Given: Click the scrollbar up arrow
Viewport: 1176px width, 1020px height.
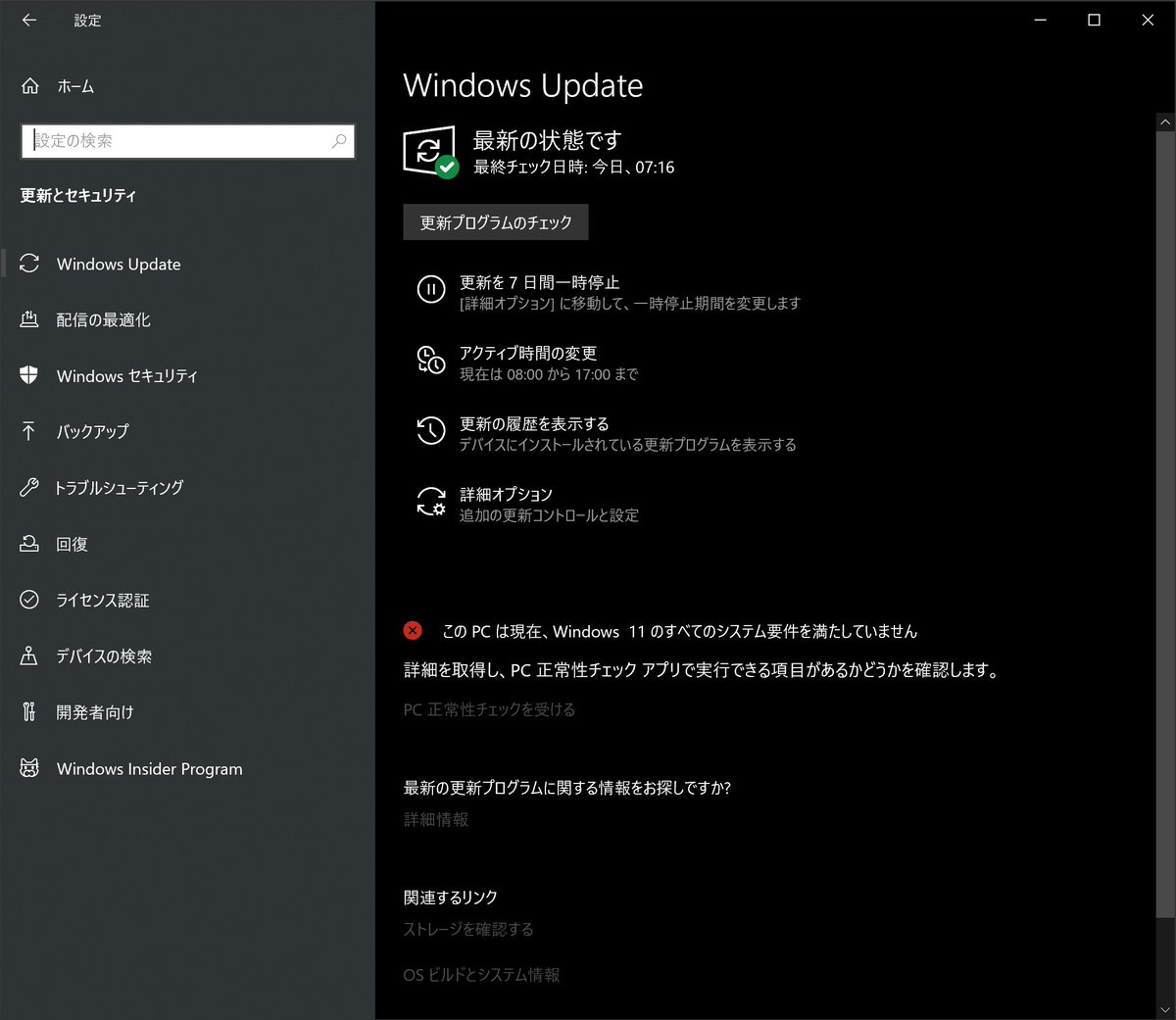Looking at the screenshot, I should [1165, 122].
